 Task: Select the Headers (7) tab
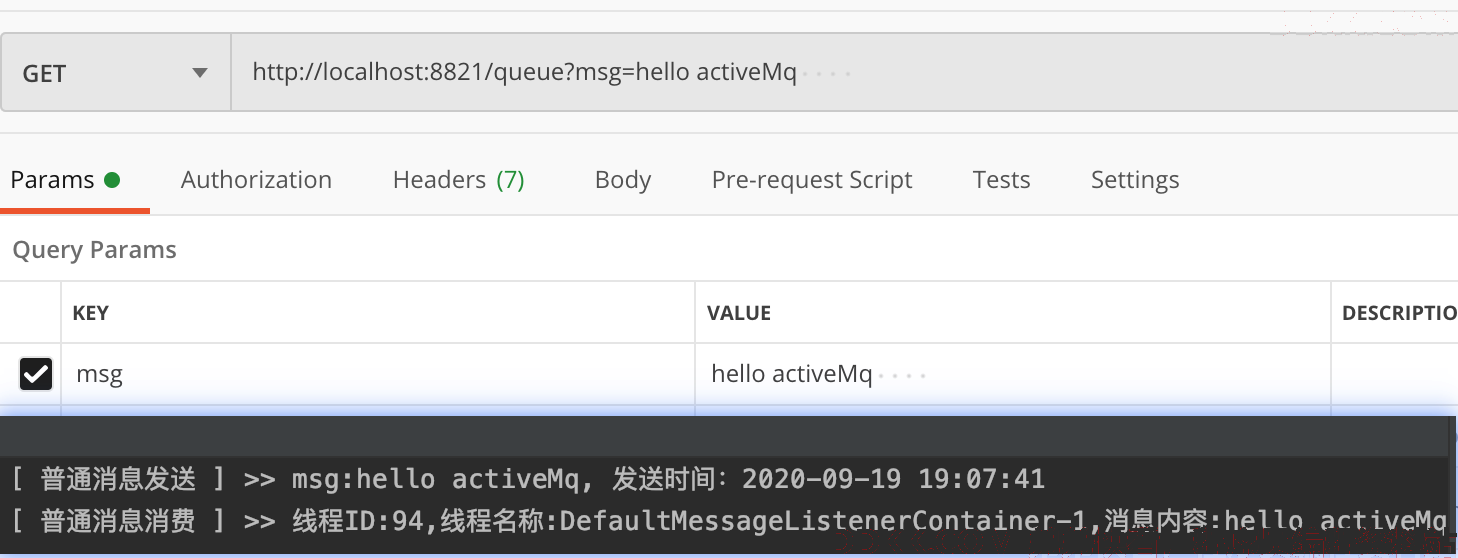[459, 180]
